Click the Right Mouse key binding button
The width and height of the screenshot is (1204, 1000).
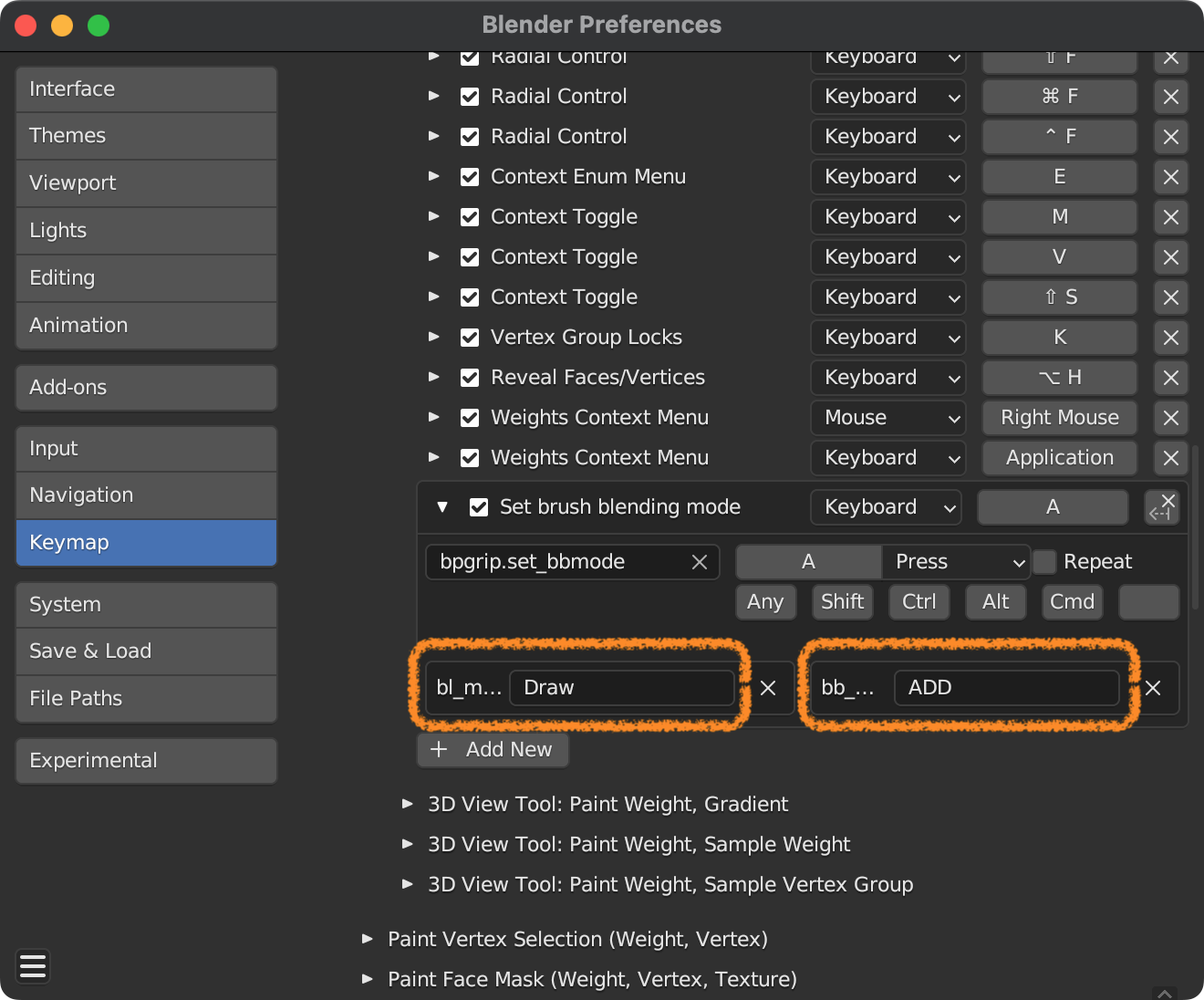pos(1059,418)
